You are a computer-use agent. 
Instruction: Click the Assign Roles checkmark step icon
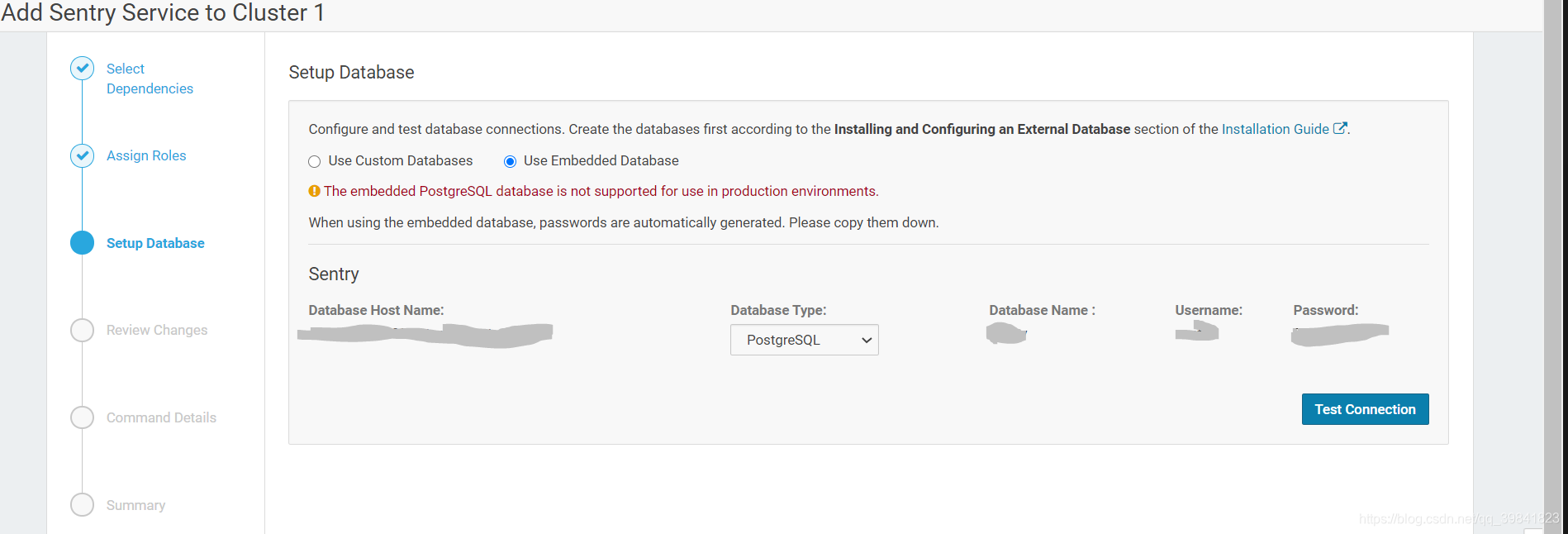coord(82,155)
